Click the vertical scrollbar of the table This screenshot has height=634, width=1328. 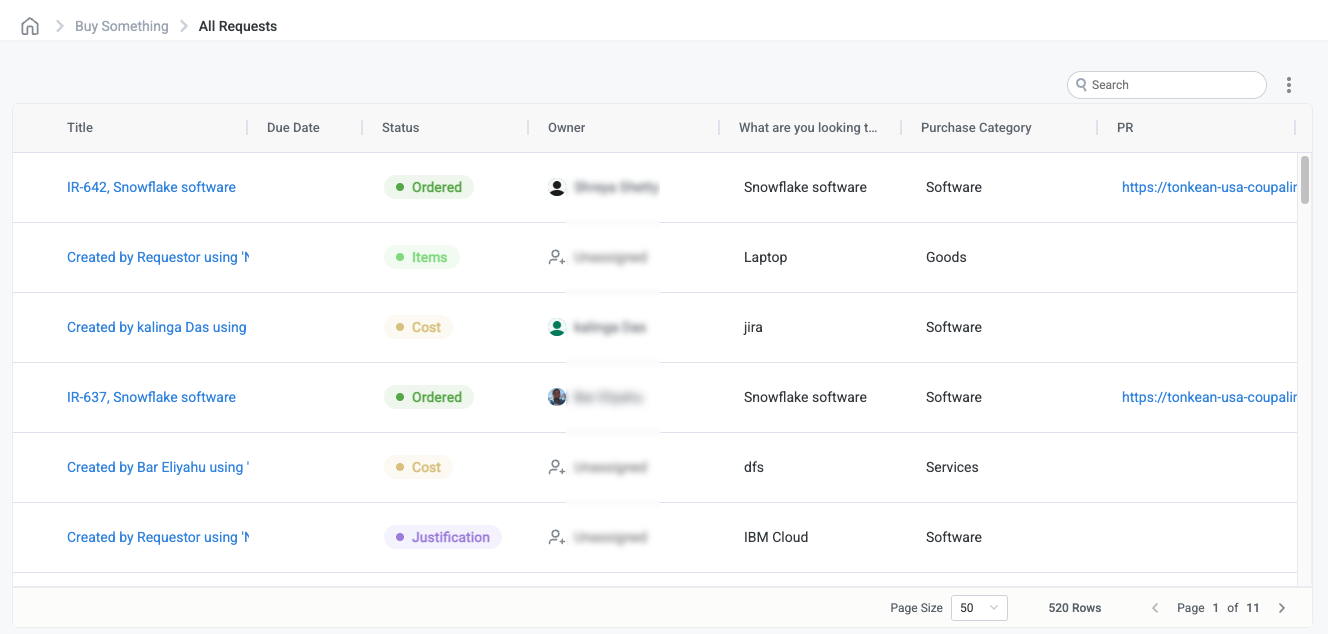1305,180
